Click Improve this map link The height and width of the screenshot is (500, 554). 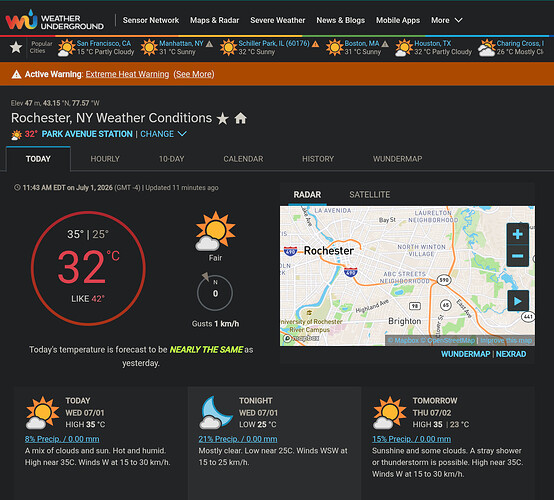click(x=506, y=341)
